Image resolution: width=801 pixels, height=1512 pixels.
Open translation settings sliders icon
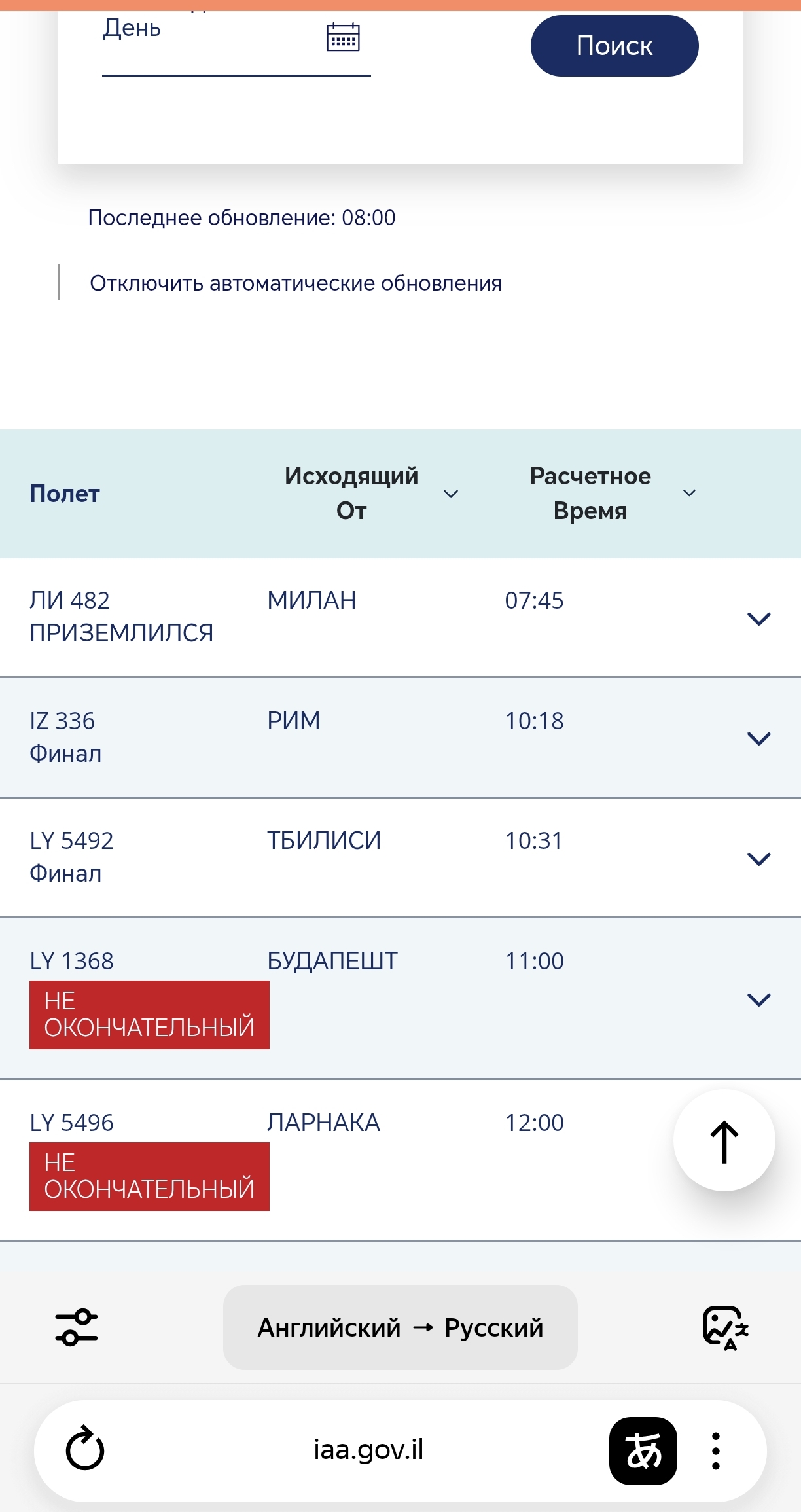[77, 1327]
